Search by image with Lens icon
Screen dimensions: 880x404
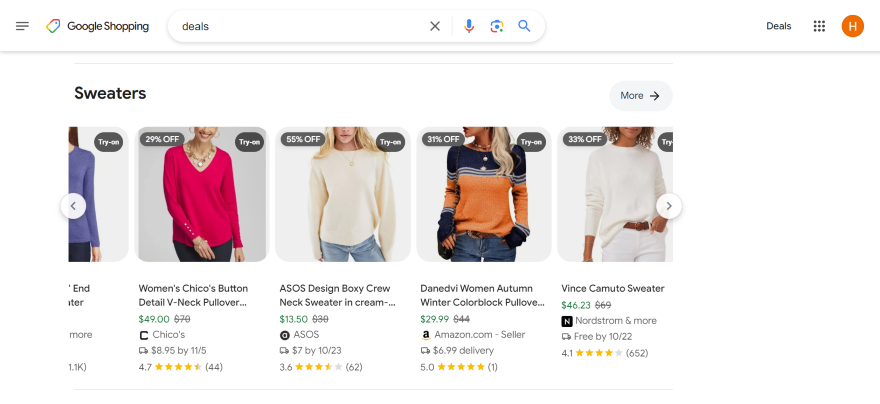click(x=497, y=26)
